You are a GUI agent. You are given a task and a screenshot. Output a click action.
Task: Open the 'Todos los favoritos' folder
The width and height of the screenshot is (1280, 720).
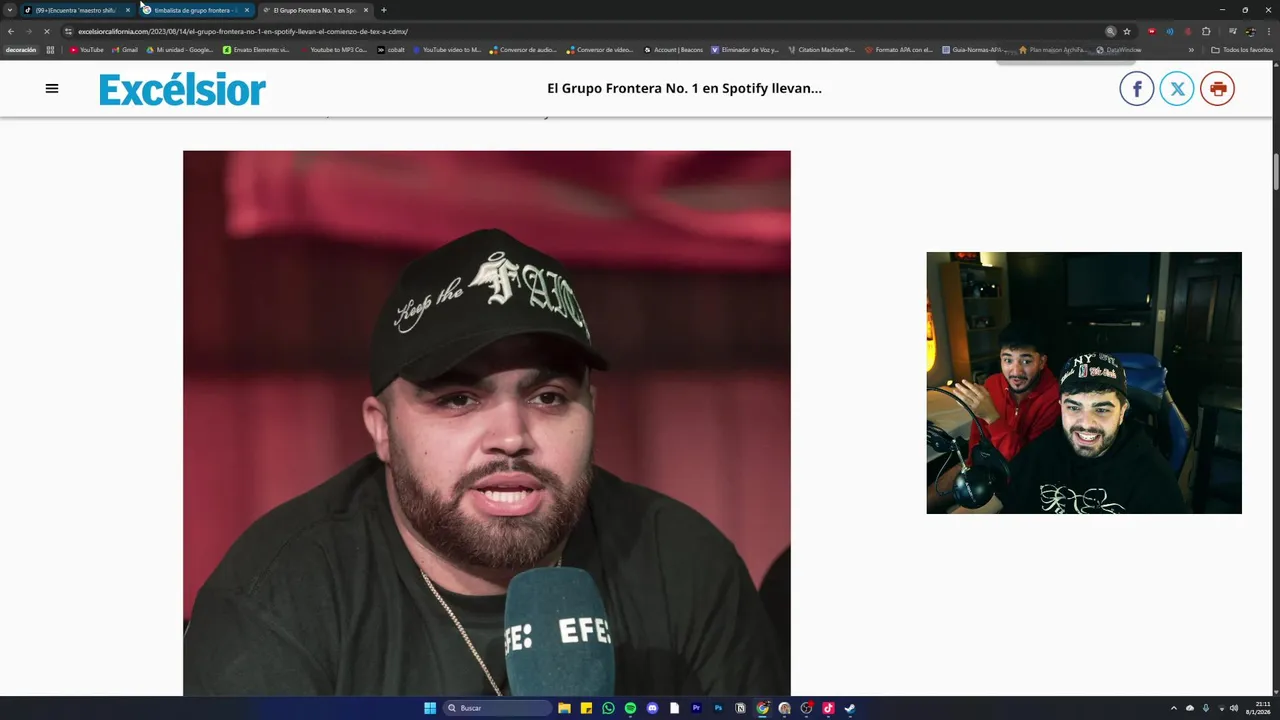click(1242, 50)
